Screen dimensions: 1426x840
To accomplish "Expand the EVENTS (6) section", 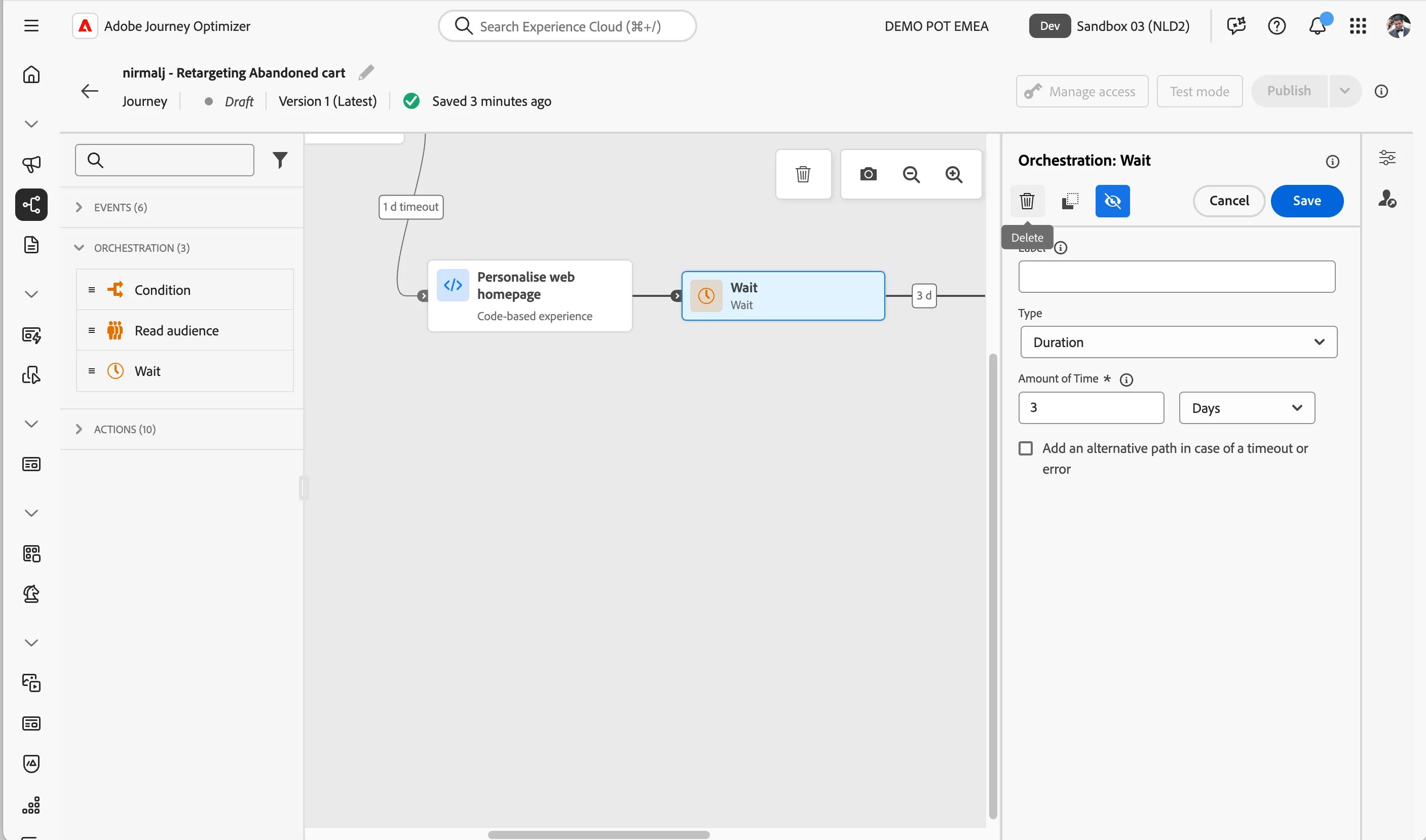I will pos(181,207).
